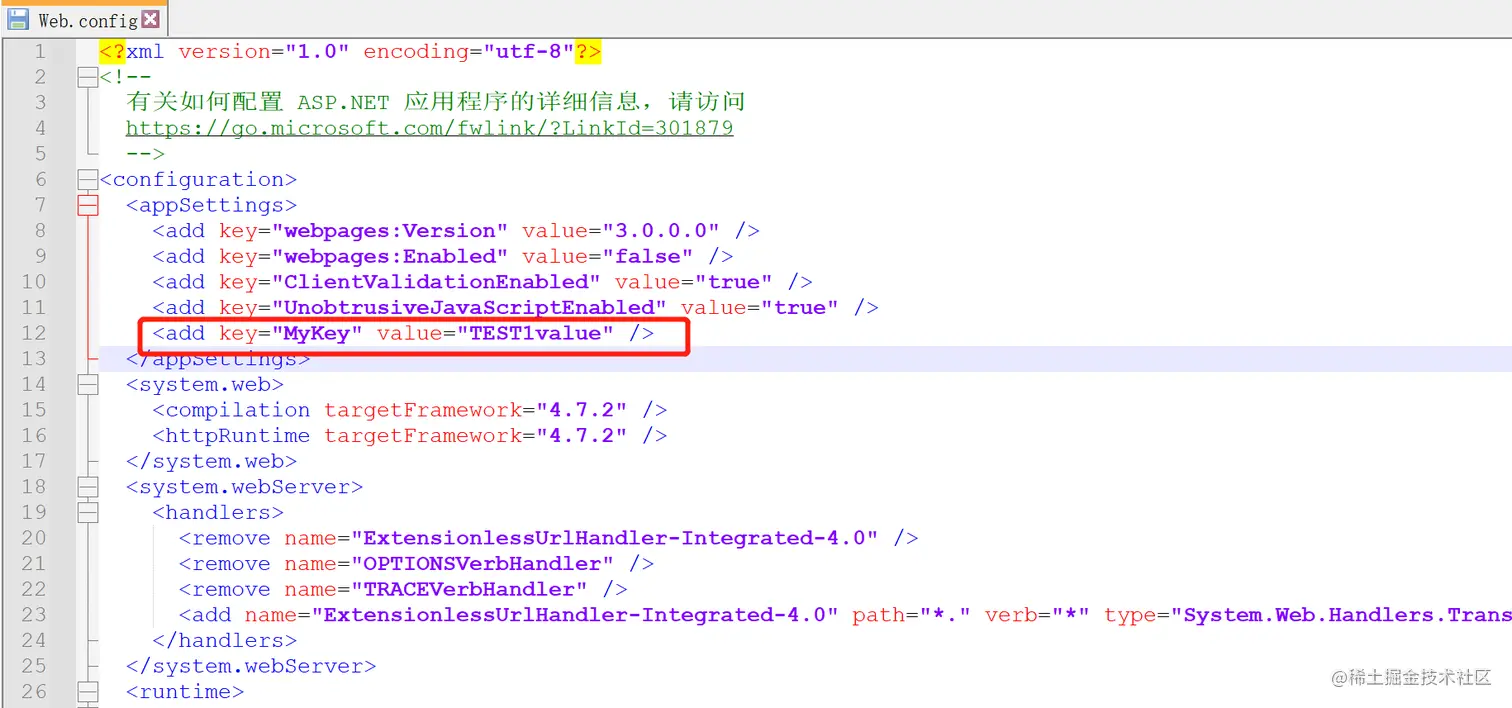The height and width of the screenshot is (708, 1512).
Task: Click line number 23 in the margin
Action: coord(33,615)
